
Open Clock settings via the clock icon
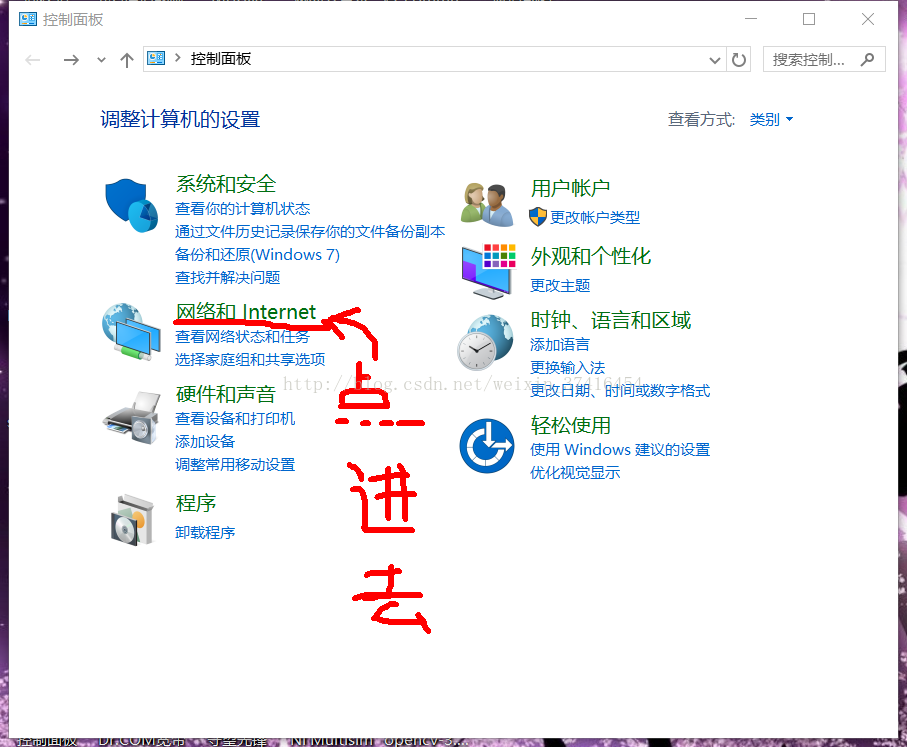pyautogui.click(x=487, y=345)
